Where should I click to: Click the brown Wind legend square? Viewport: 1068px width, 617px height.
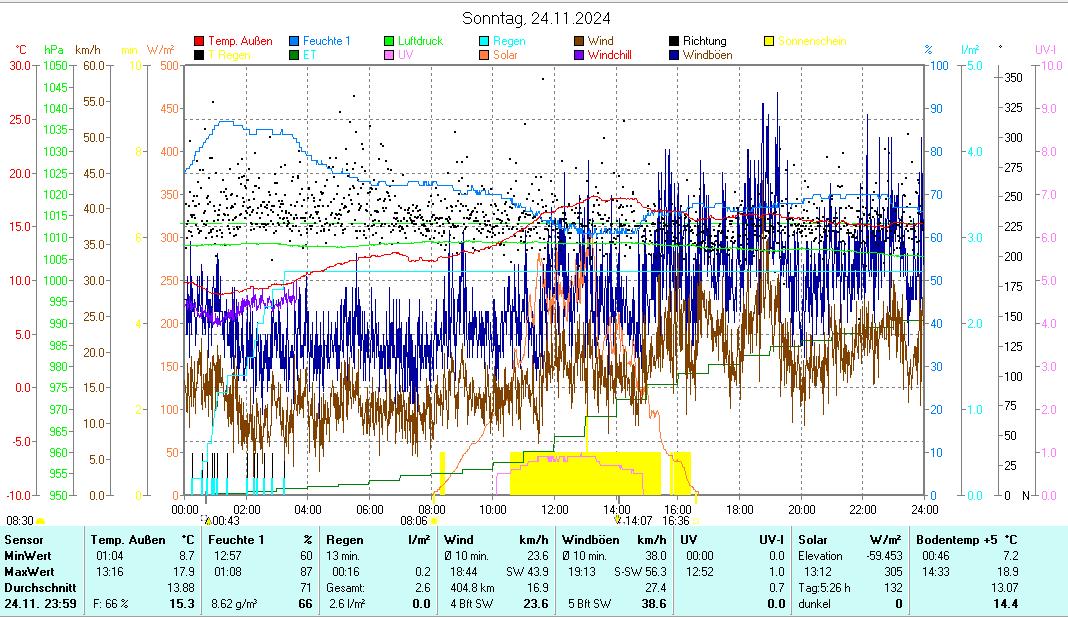[x=580, y=42]
